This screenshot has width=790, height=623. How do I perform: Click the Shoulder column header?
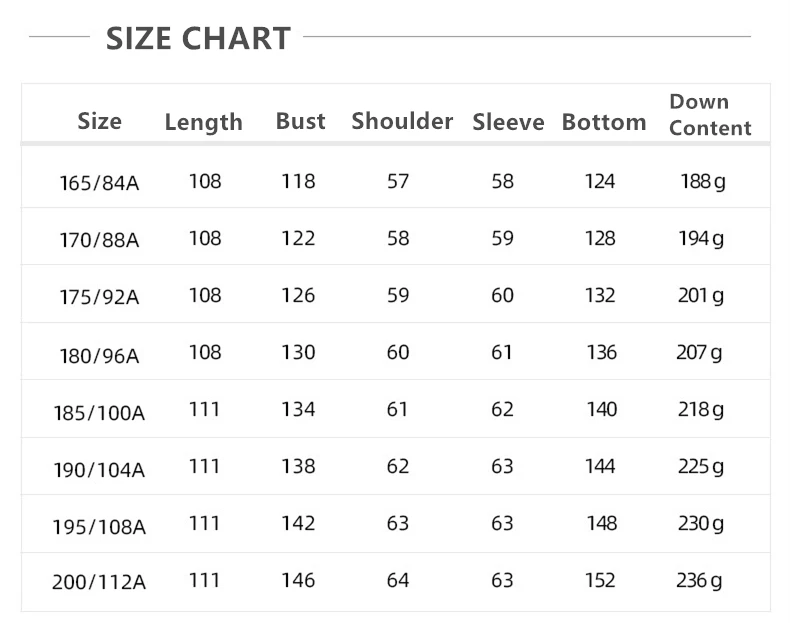(x=402, y=121)
